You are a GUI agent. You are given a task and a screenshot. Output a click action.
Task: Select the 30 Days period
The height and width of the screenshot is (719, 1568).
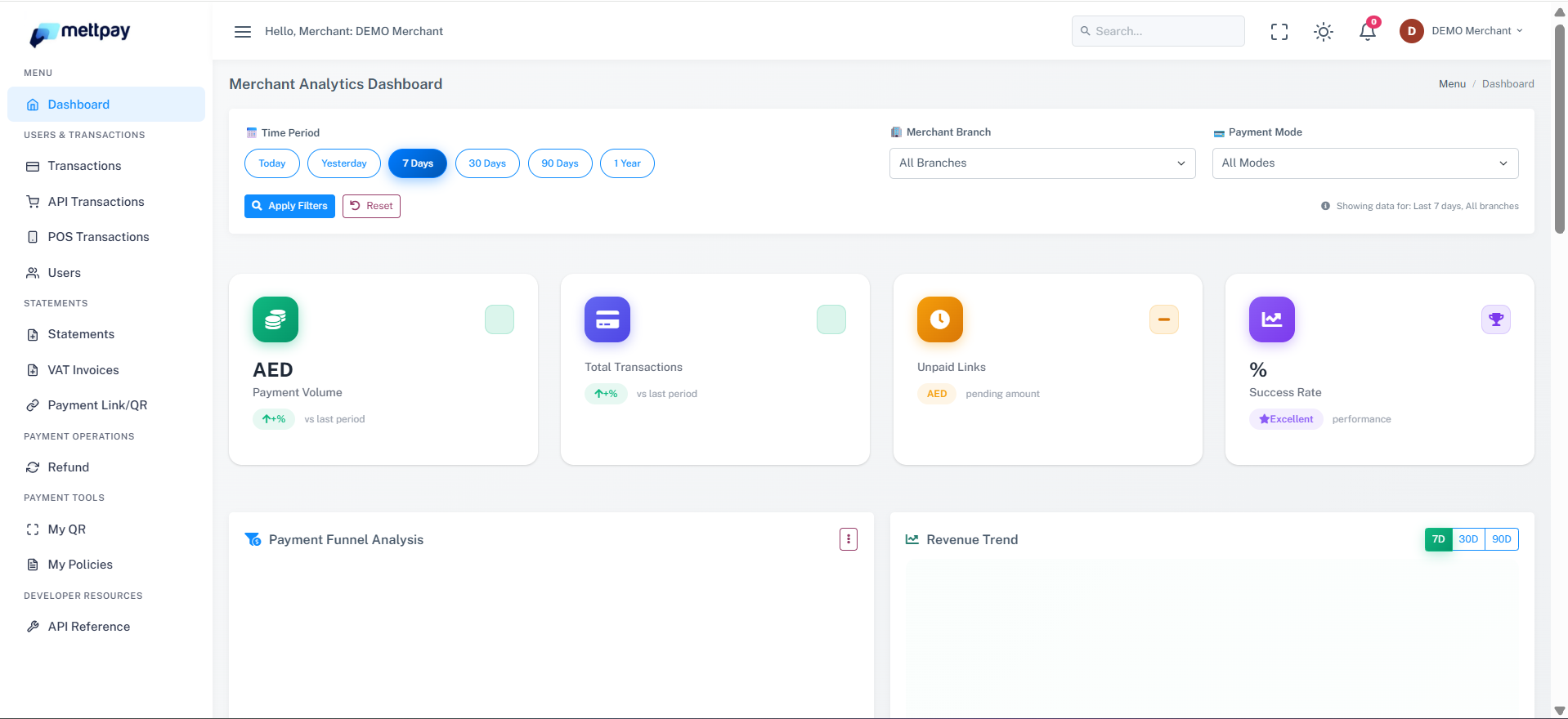pos(487,163)
